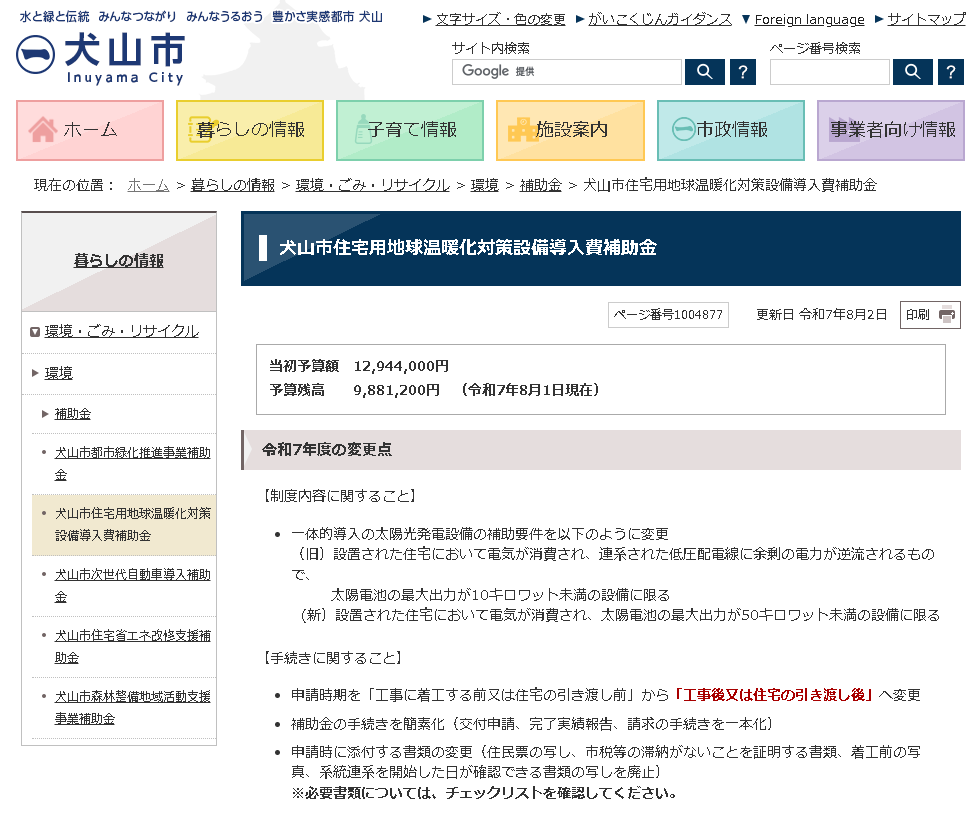Click site search magnifier button
This screenshot has height=820, width=978.
pyautogui.click(x=704, y=72)
